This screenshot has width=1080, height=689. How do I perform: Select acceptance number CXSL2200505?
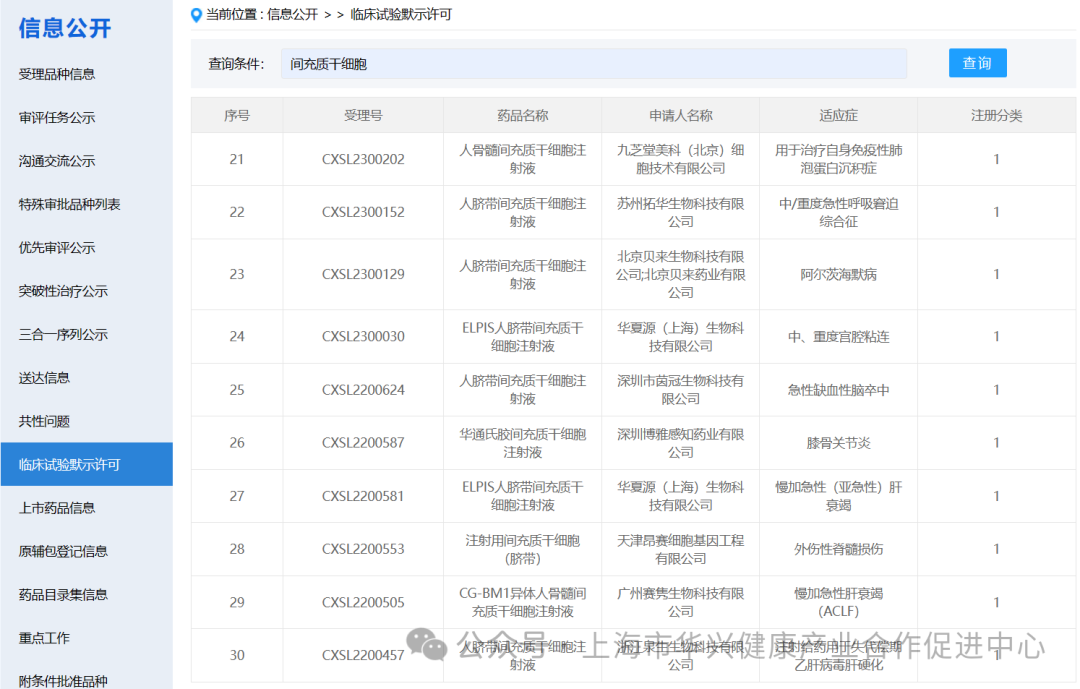(363, 602)
